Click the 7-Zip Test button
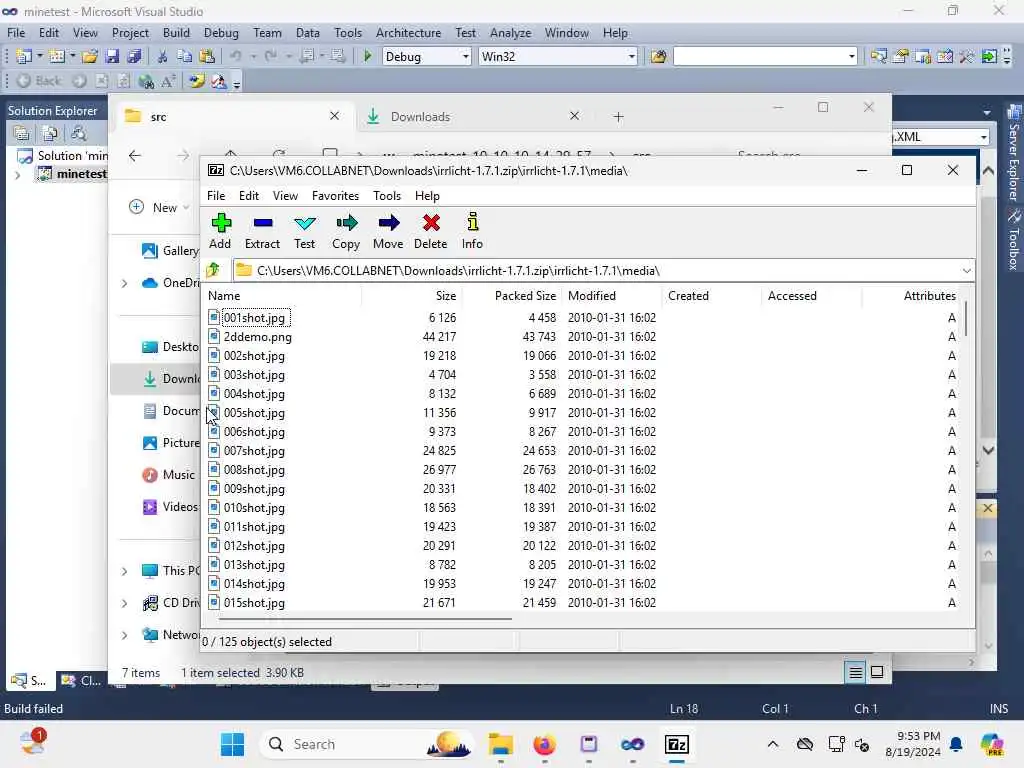Image resolution: width=1024 pixels, height=768 pixels. [x=304, y=231]
